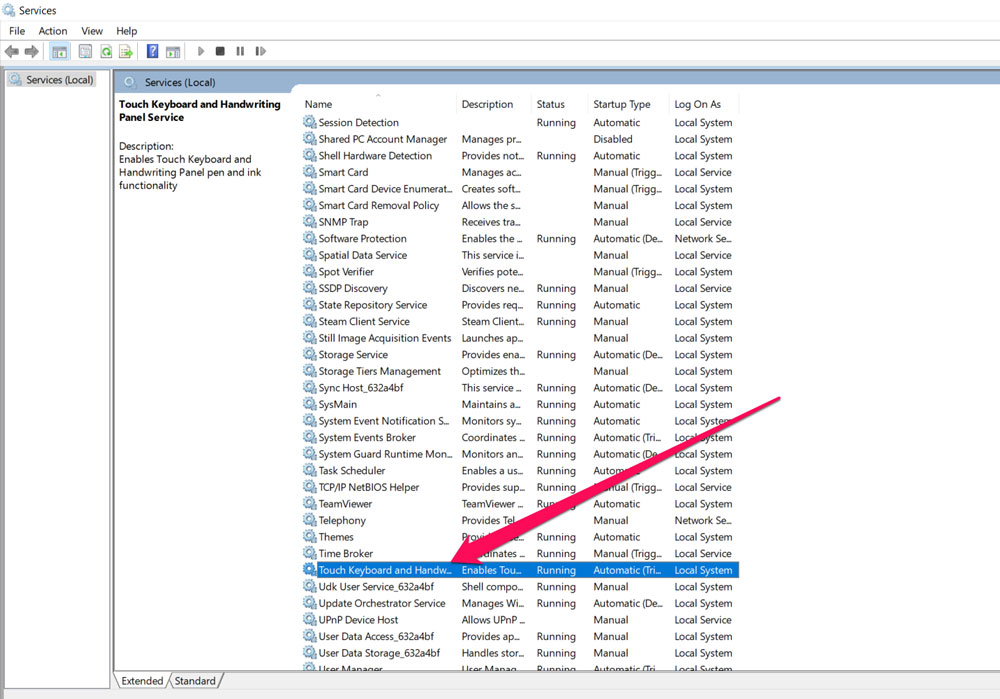The width and height of the screenshot is (1000, 699).
Task: Click the gear icon beside TeamViewer
Action: click(x=310, y=503)
